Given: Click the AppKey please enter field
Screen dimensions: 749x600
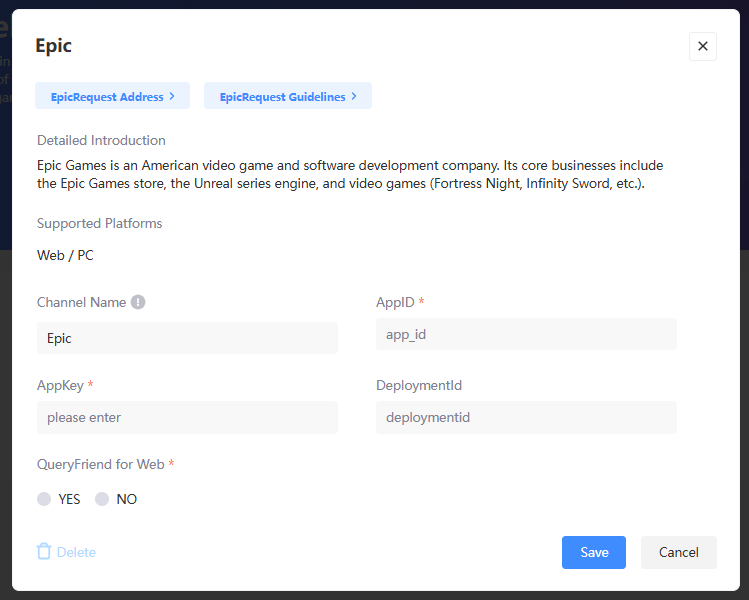Looking at the screenshot, I should tap(187, 418).
